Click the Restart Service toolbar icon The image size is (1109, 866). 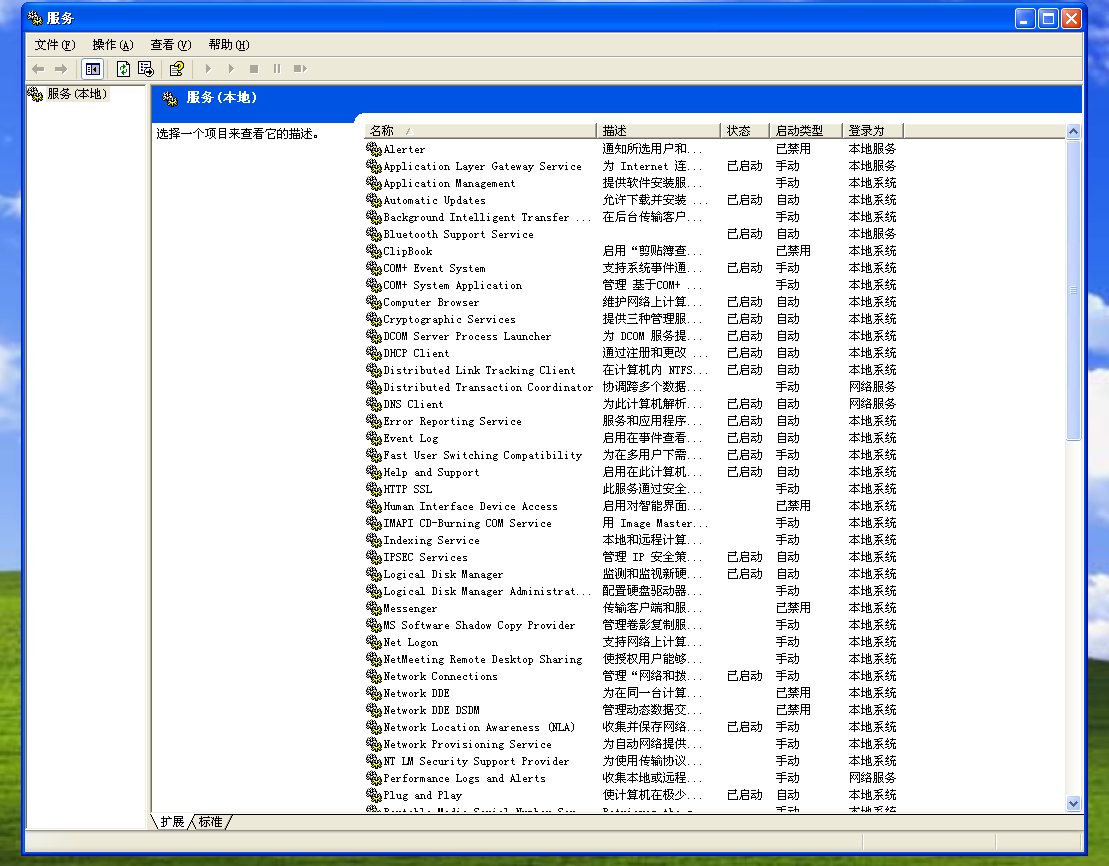(x=300, y=69)
